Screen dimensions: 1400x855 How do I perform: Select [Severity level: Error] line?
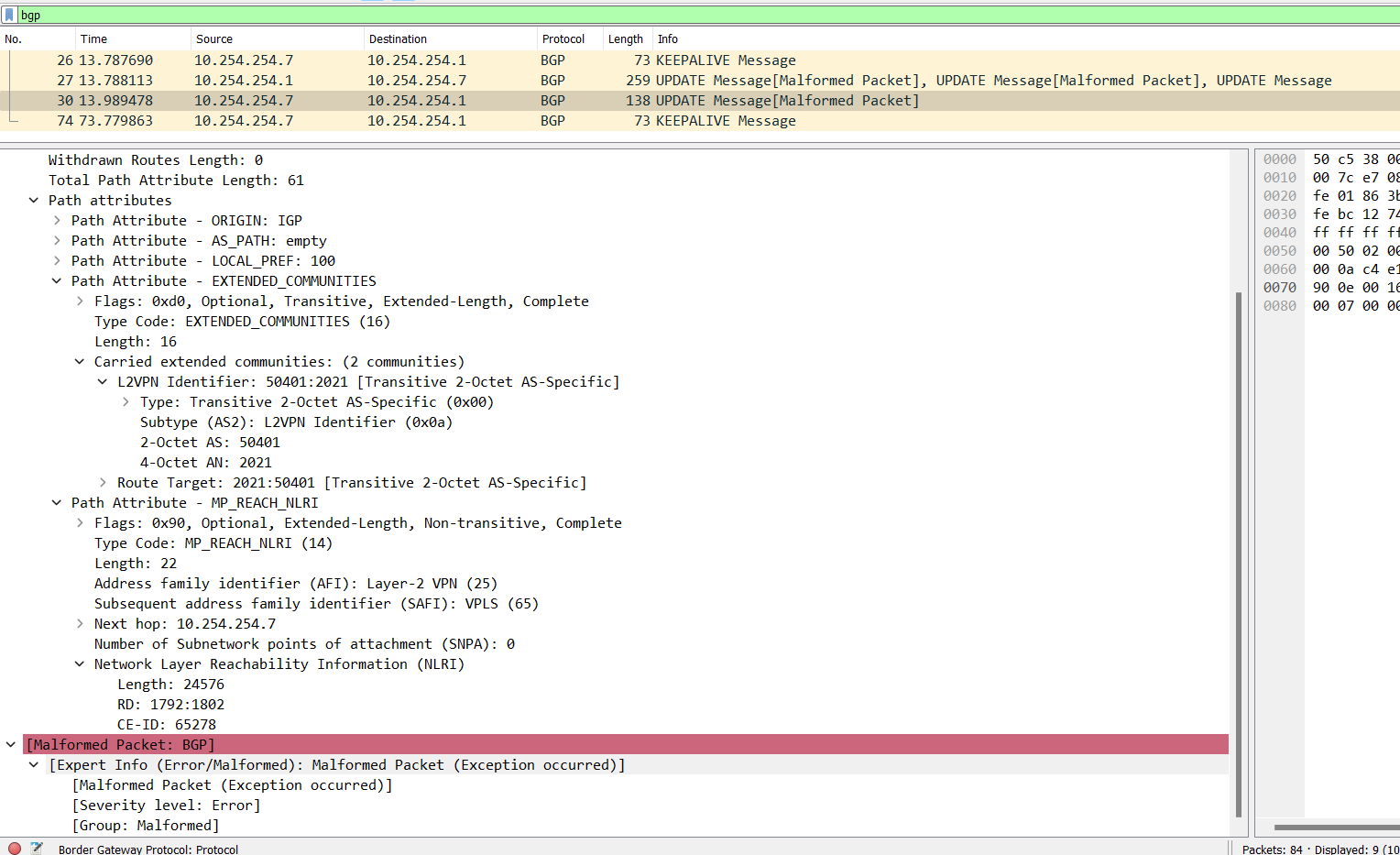(x=167, y=806)
